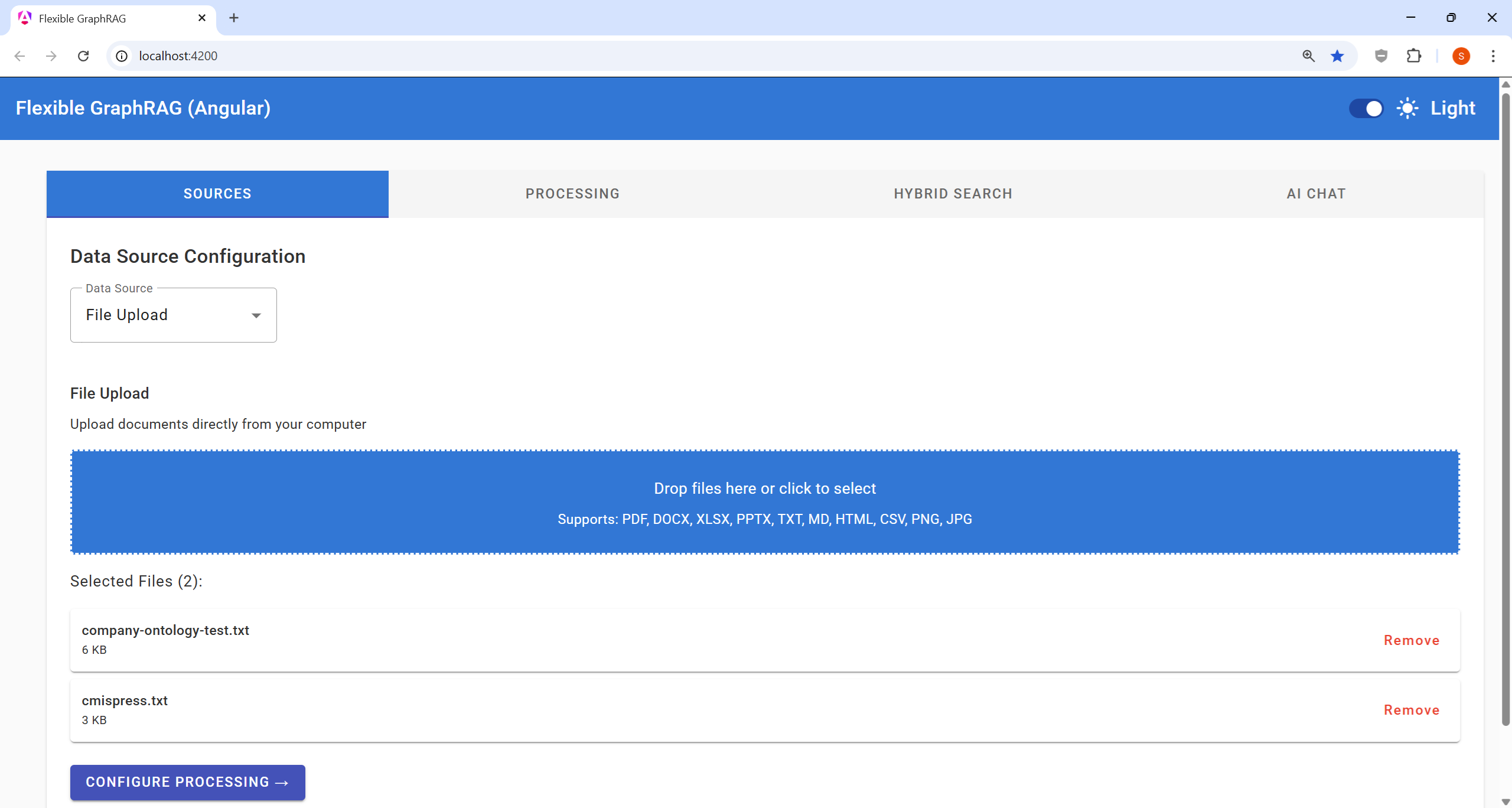Screen dimensions: 1512x808
Task: Click the site information icon
Action: tap(122, 56)
